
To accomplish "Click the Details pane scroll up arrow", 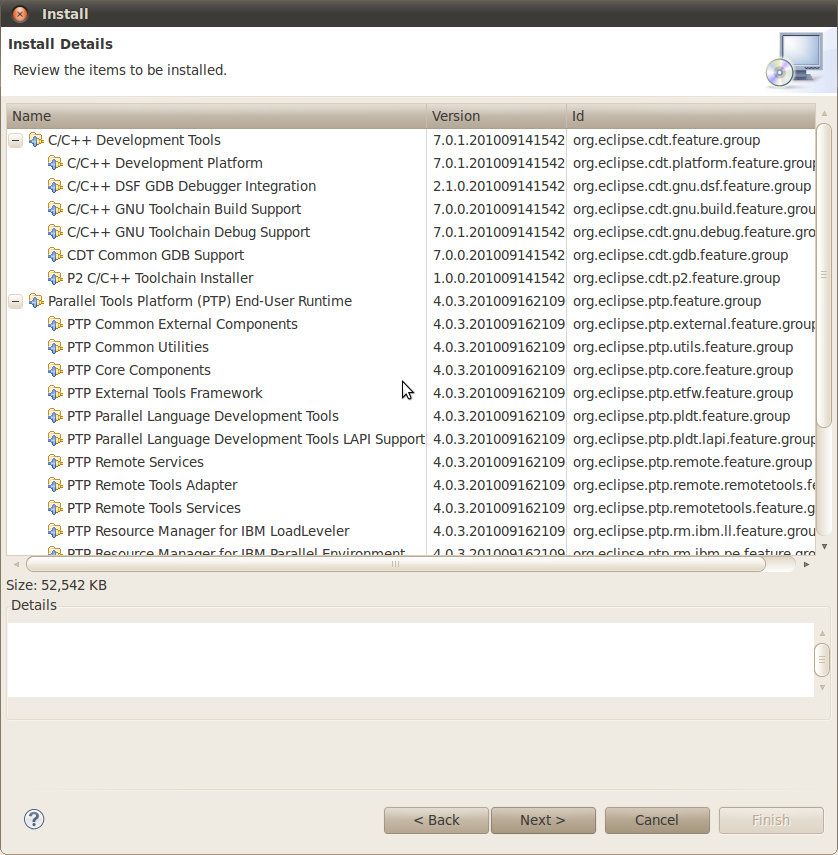I will [x=822, y=634].
